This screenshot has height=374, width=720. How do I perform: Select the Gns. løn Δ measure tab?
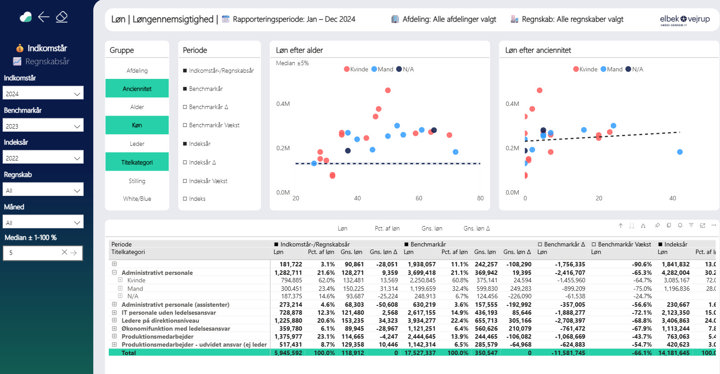click(477, 228)
